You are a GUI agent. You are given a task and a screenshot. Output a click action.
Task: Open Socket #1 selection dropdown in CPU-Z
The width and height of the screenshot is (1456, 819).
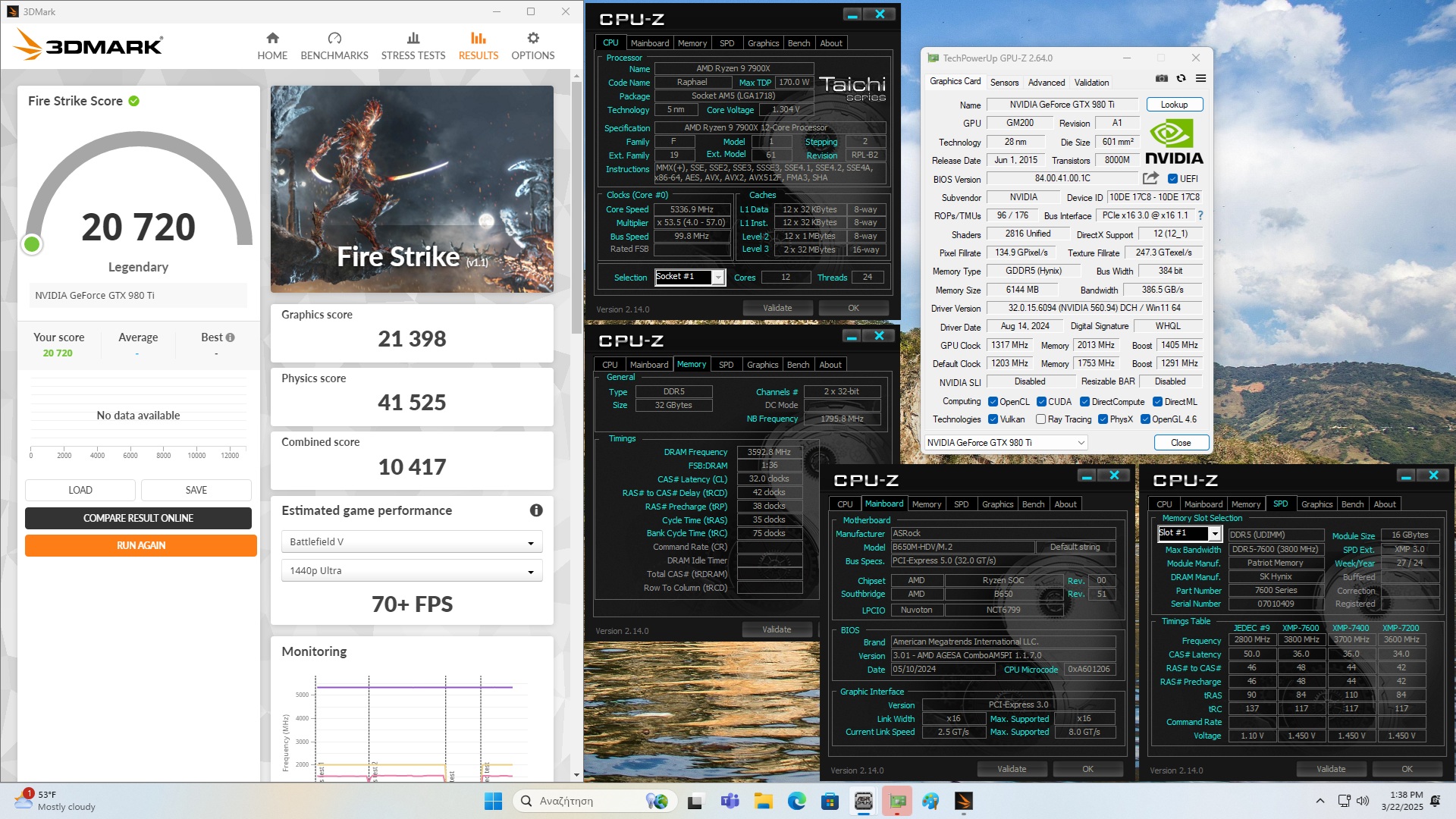pos(690,277)
